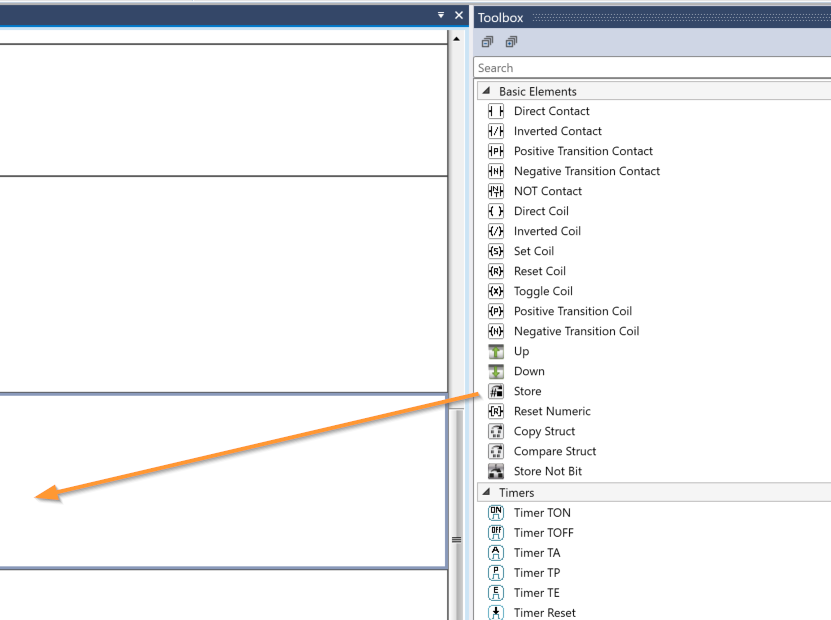This screenshot has height=620, width=831.
Task: Collapse the Timers section
Action: (487, 492)
